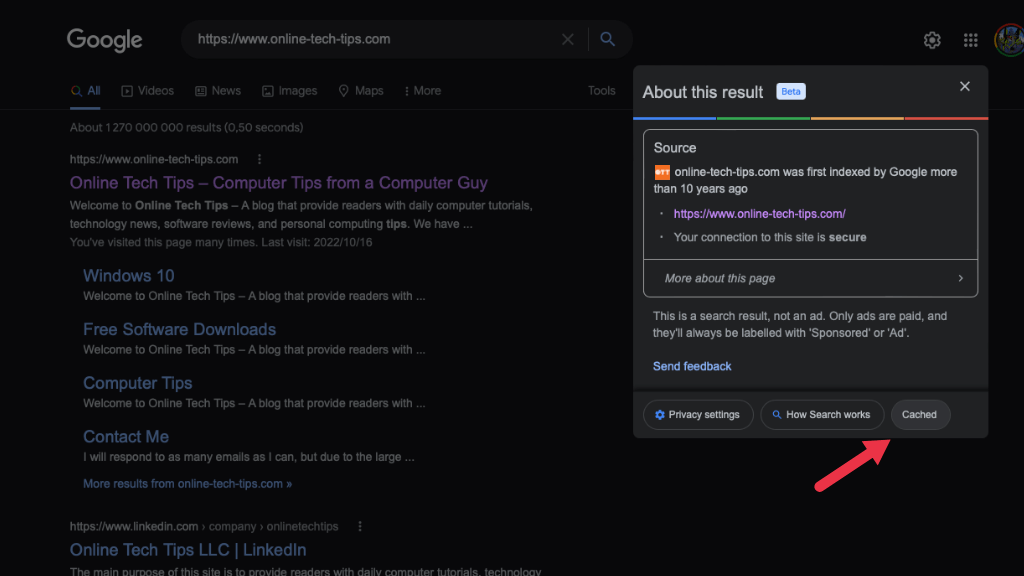Select the All search tab
The image size is (1024, 576).
pos(86,91)
